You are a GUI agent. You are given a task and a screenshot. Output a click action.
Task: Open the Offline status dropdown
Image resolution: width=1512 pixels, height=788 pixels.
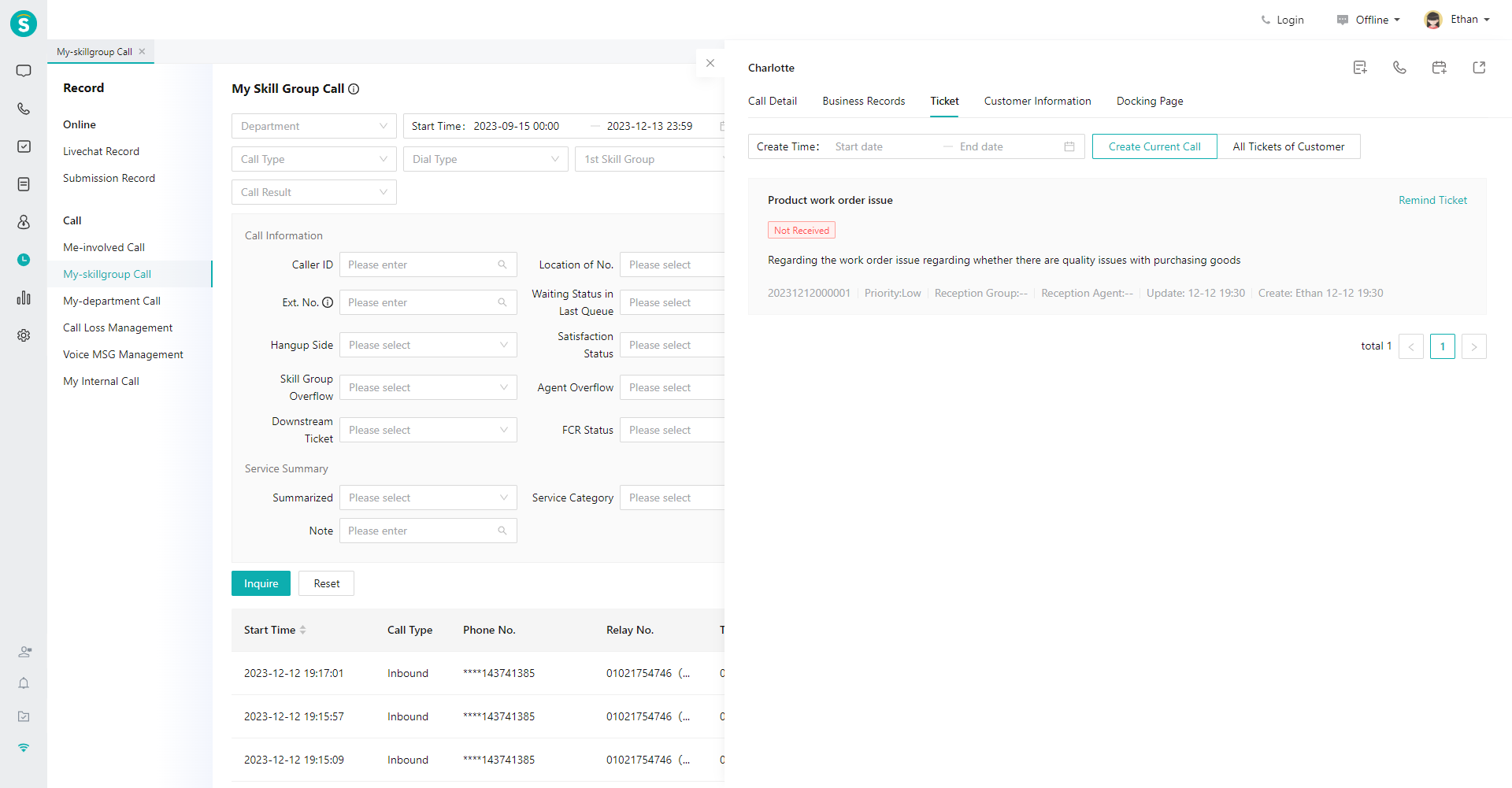coord(1369,20)
